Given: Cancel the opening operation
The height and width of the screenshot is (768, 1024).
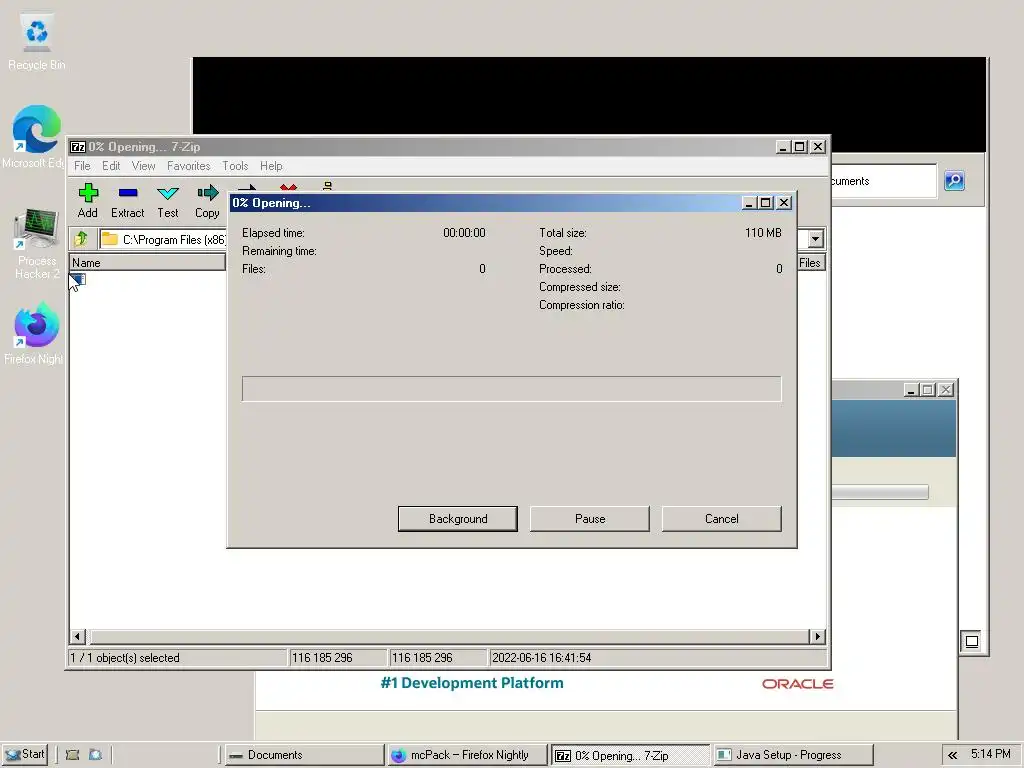Looking at the screenshot, I should (x=722, y=519).
